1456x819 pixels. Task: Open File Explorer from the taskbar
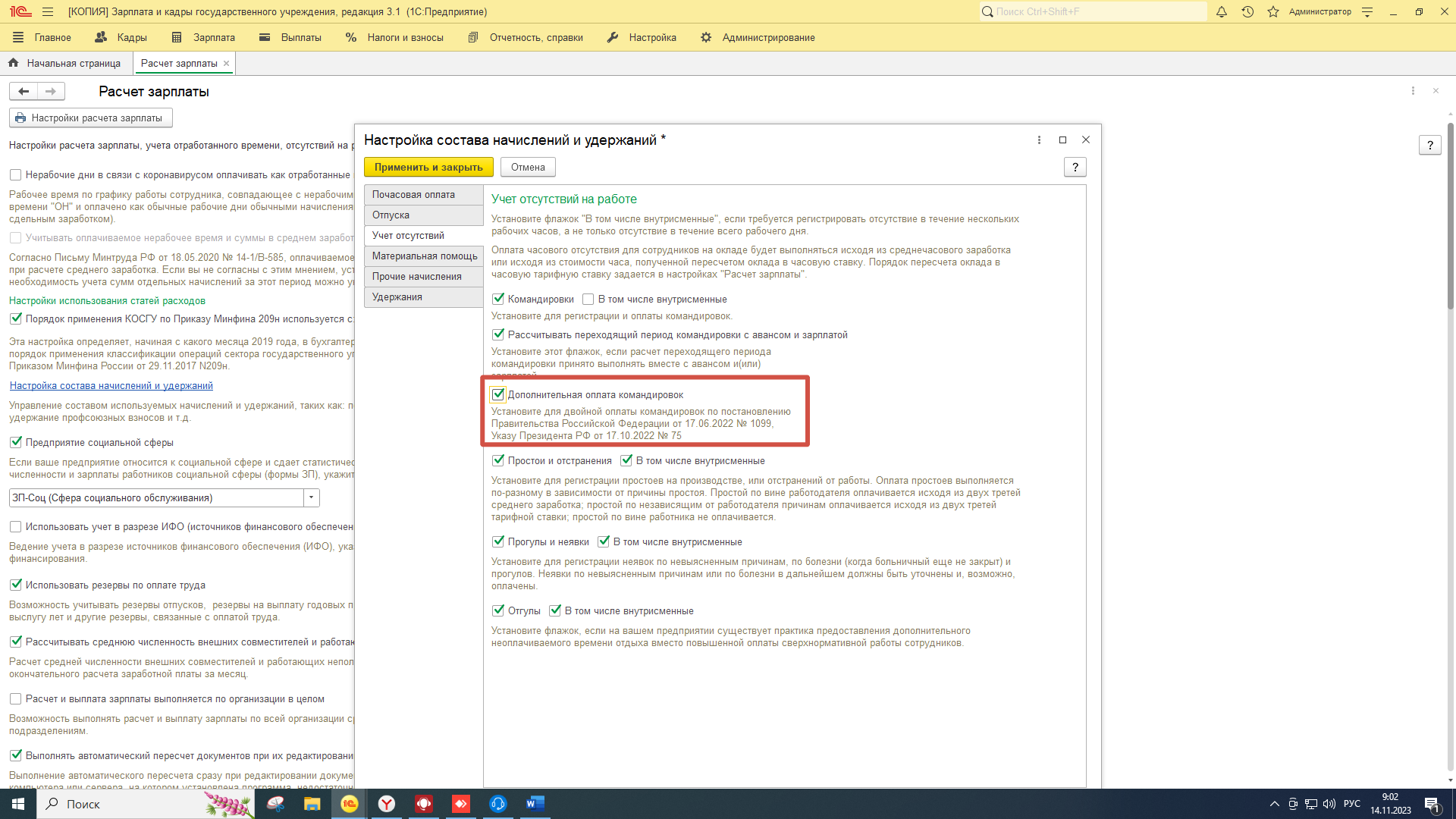pos(312,804)
